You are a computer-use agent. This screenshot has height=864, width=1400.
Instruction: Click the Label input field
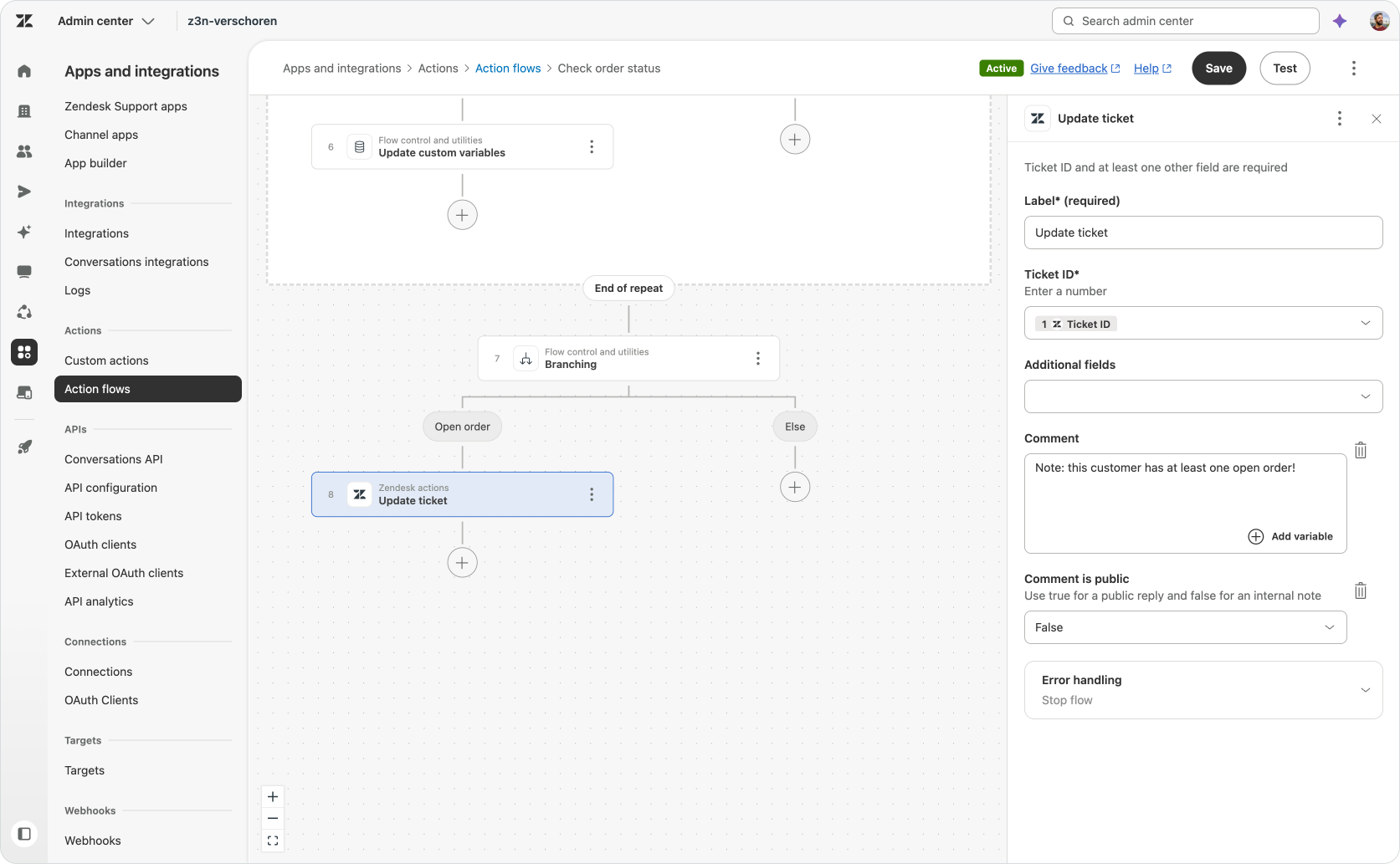(1203, 233)
